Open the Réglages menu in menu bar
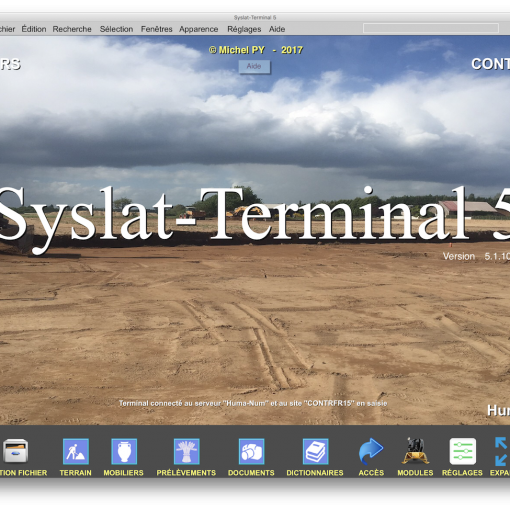The width and height of the screenshot is (510, 510). 244,29
